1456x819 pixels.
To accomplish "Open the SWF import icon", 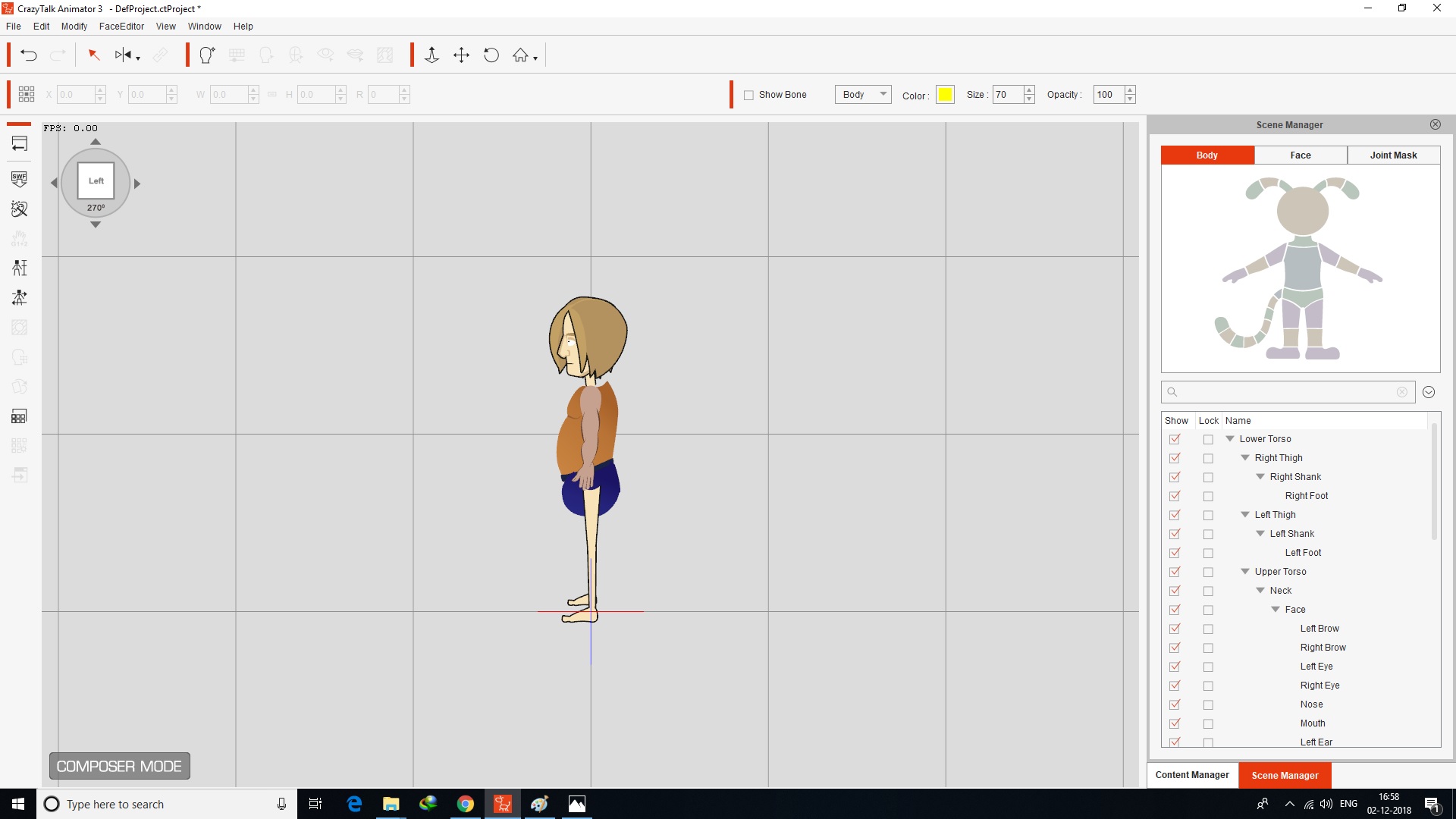I will (20, 179).
